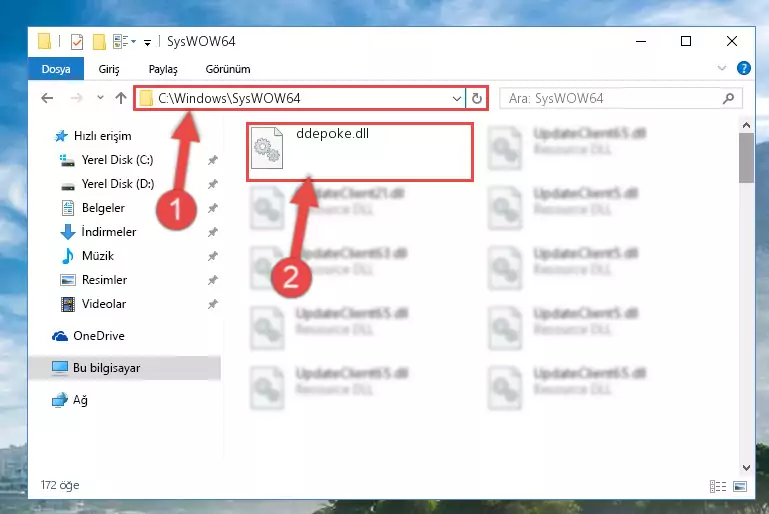769x514 pixels.
Task: Click pin icon next to Videolar
Action: [x=212, y=304]
